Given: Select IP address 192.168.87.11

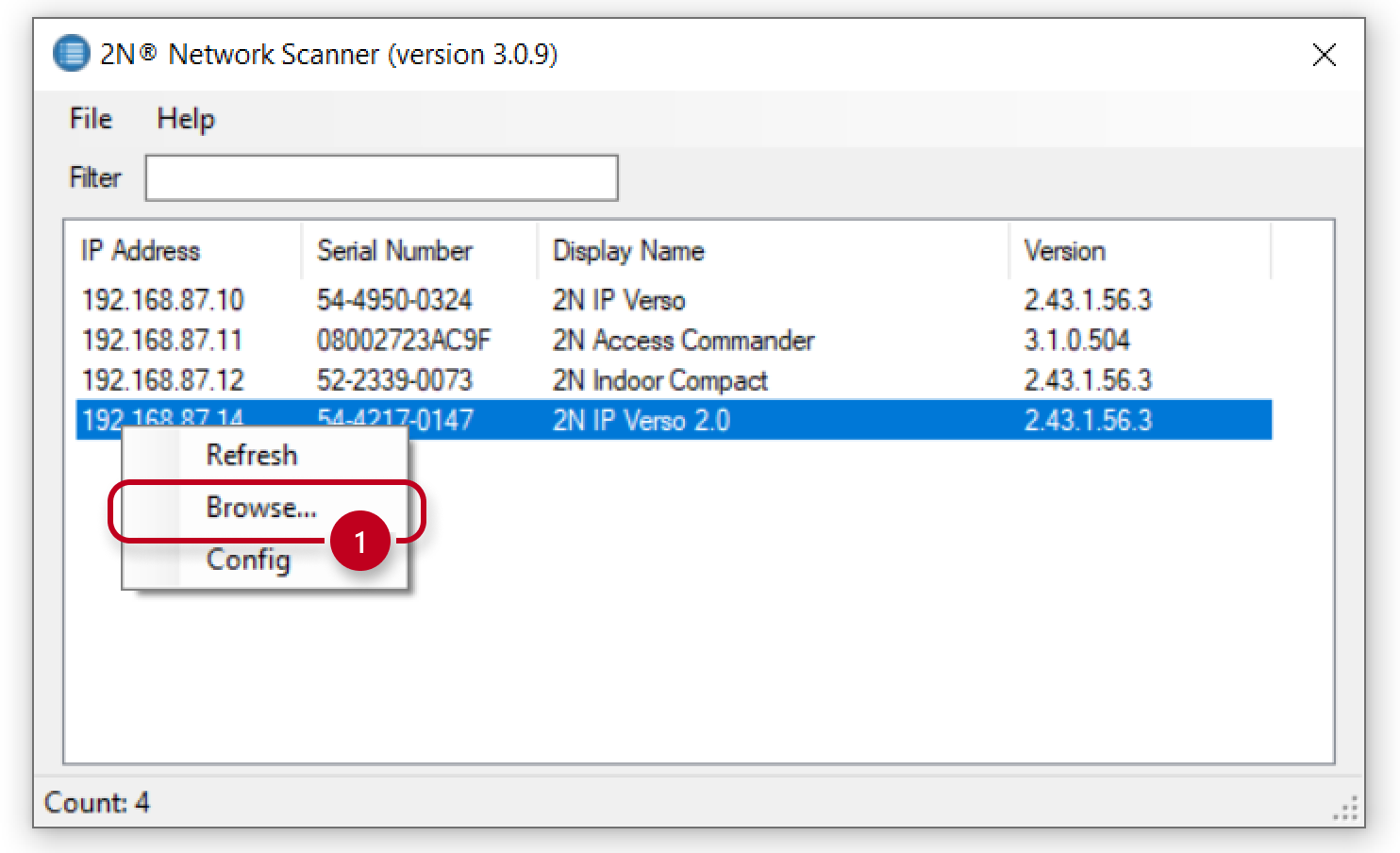Looking at the screenshot, I should point(162,340).
